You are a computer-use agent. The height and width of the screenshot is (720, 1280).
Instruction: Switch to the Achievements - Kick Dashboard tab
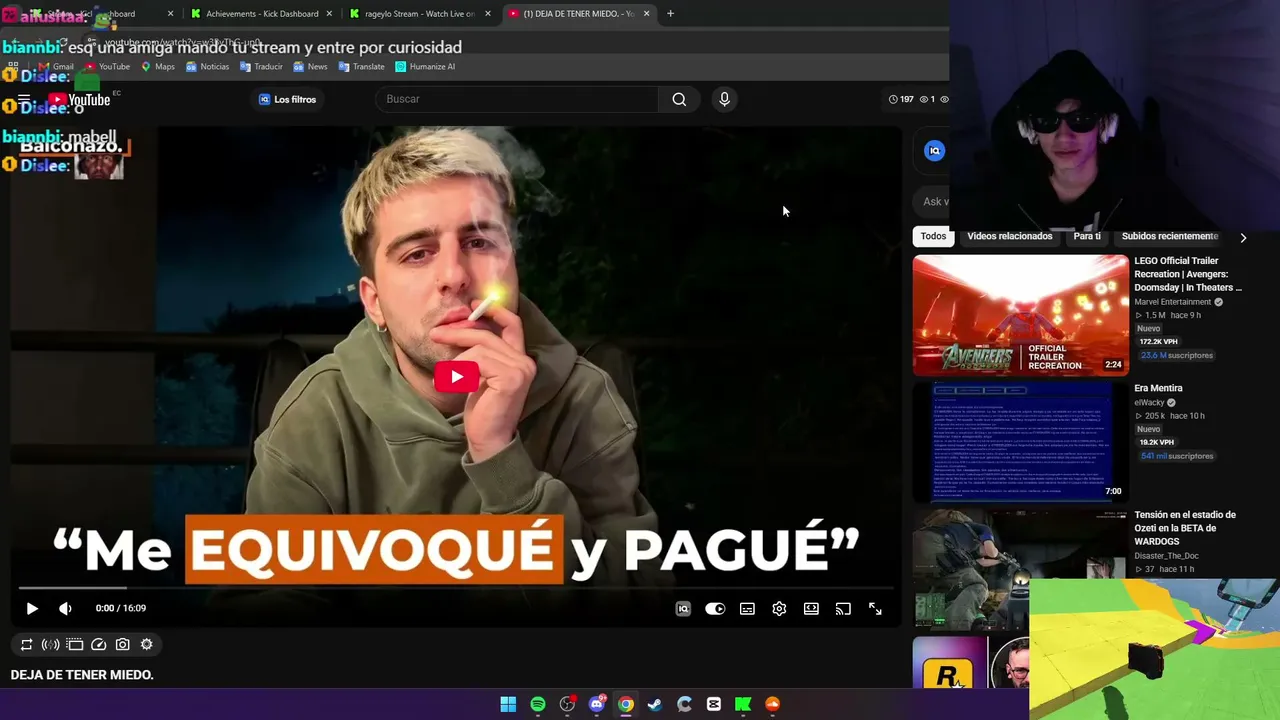(x=261, y=14)
